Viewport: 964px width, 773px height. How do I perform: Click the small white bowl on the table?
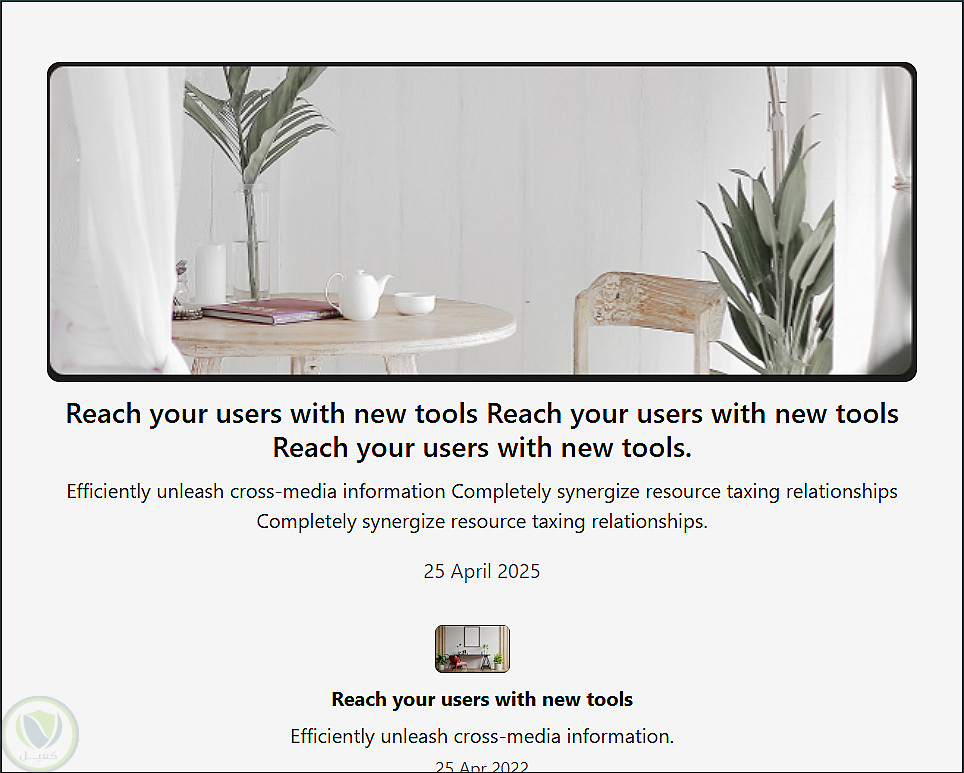(414, 303)
